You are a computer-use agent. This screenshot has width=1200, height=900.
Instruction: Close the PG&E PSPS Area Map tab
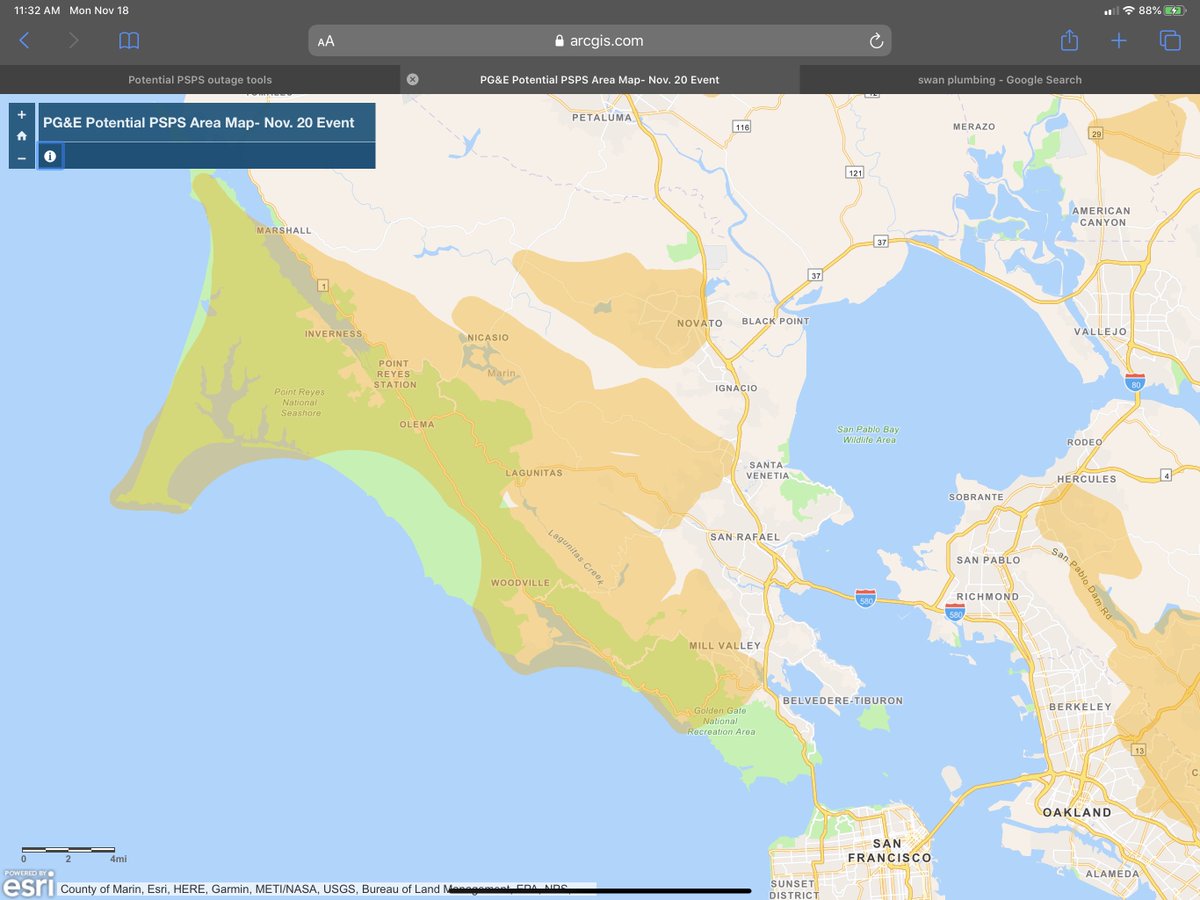412,80
